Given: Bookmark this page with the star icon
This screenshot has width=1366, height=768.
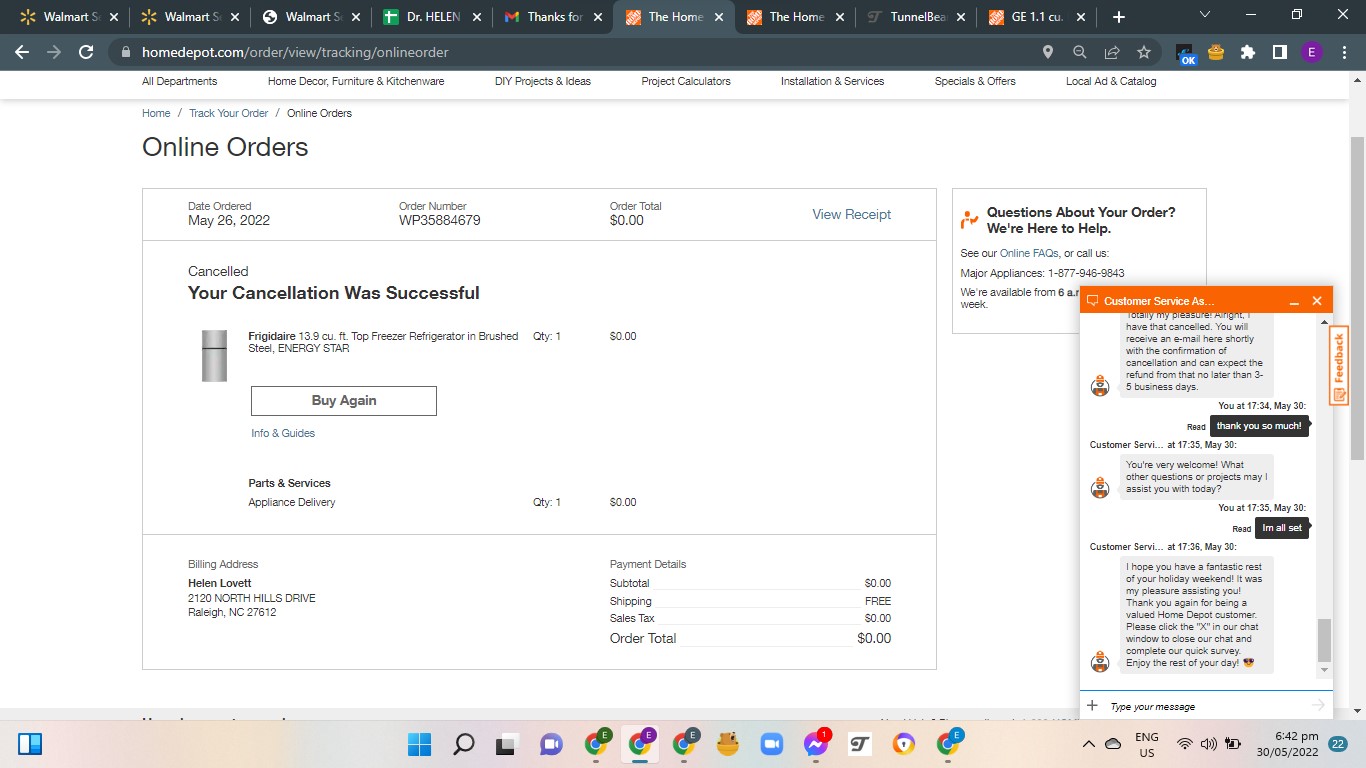Looking at the screenshot, I should click(x=1144, y=52).
